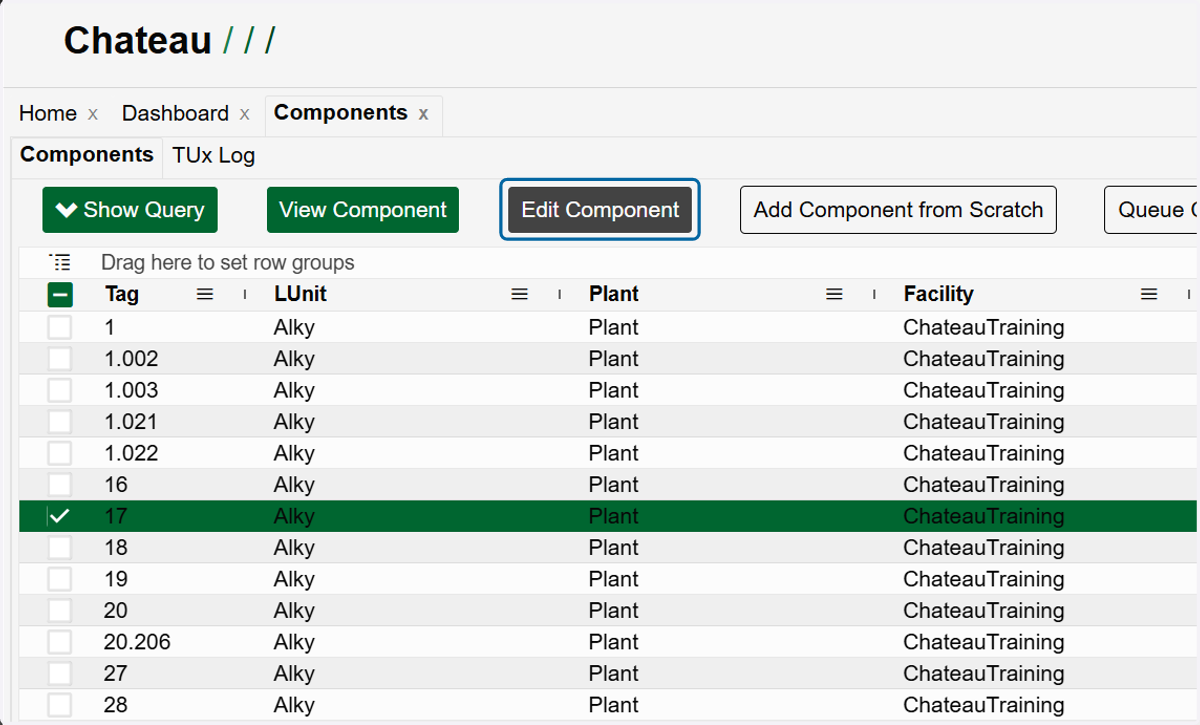Open the Plant column menu icon
Viewport: 1200px width, 725px height.
tap(834, 294)
